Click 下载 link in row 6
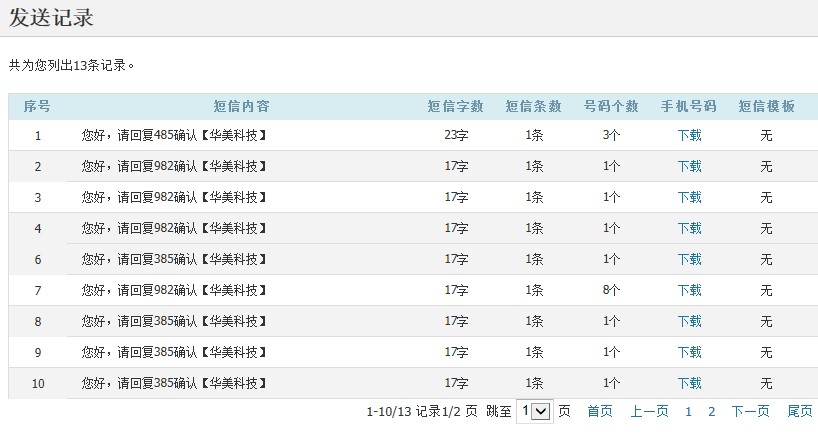 [689, 260]
